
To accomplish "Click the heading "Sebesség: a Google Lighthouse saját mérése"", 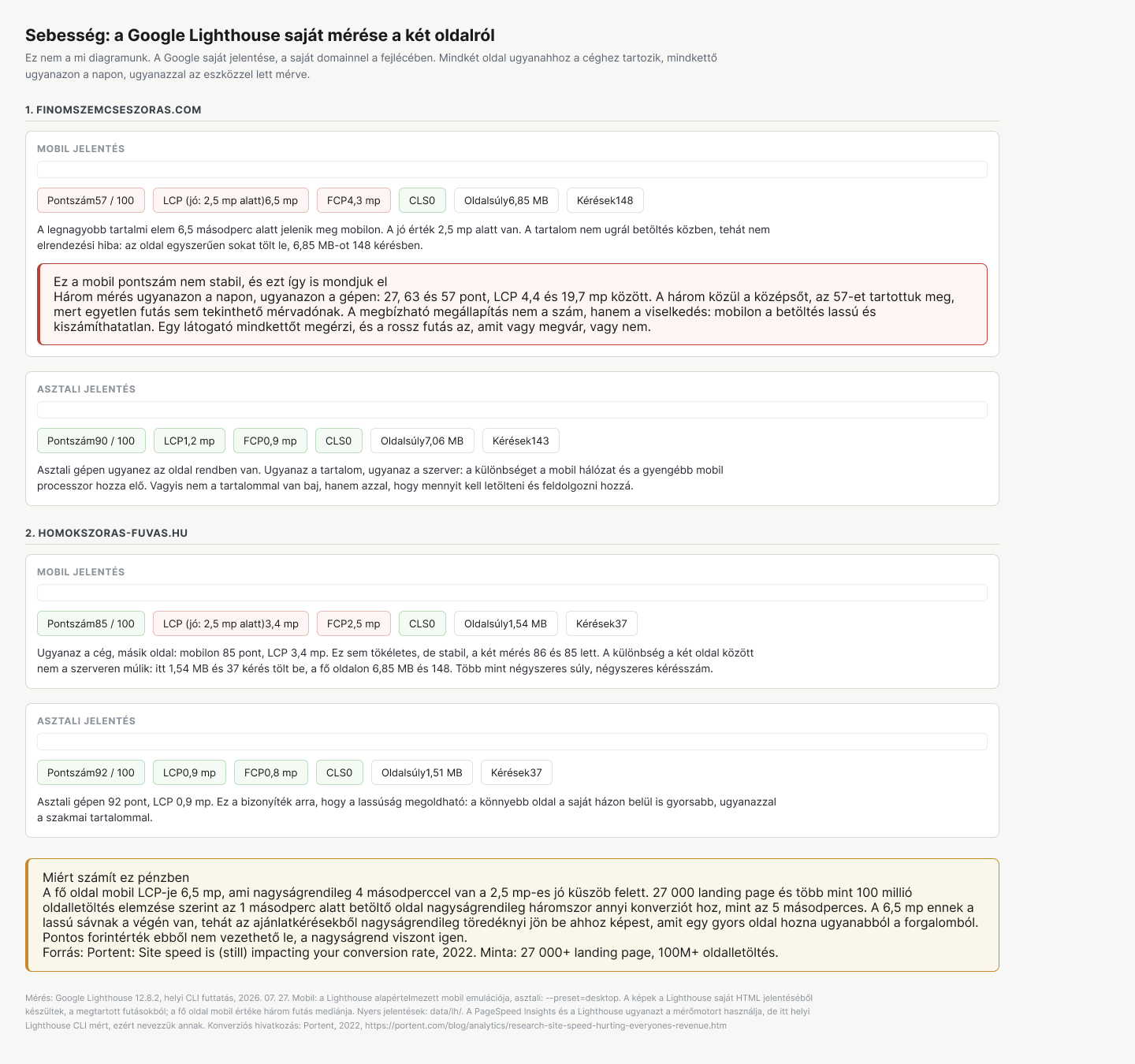I will tap(260, 35).
